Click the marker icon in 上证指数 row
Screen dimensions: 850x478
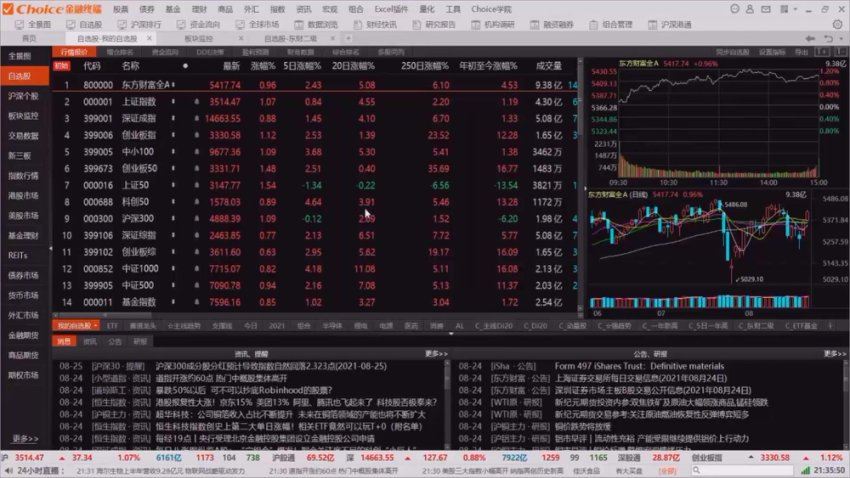(173, 101)
